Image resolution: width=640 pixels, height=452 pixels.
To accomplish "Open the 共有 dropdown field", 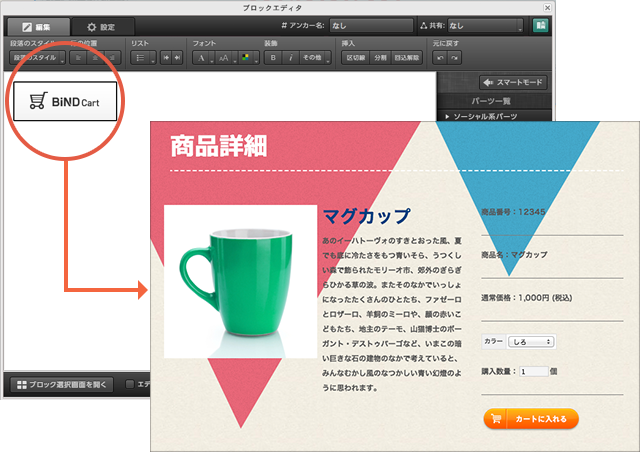I will (484, 25).
